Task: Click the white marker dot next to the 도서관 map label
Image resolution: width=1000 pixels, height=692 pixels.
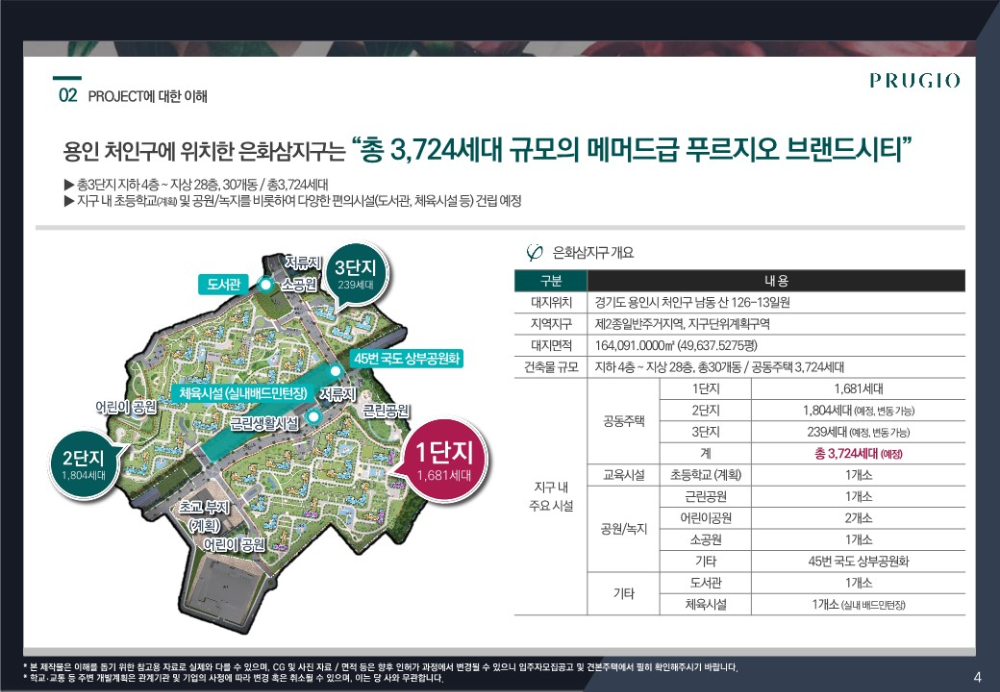Action: point(265,284)
